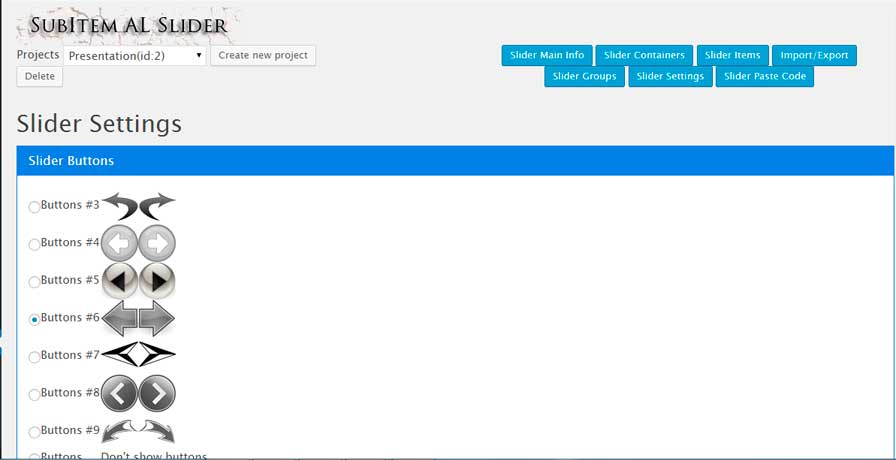Select the Buttons #9 radio option
Image resolution: width=896 pixels, height=460 pixels.
point(34,433)
